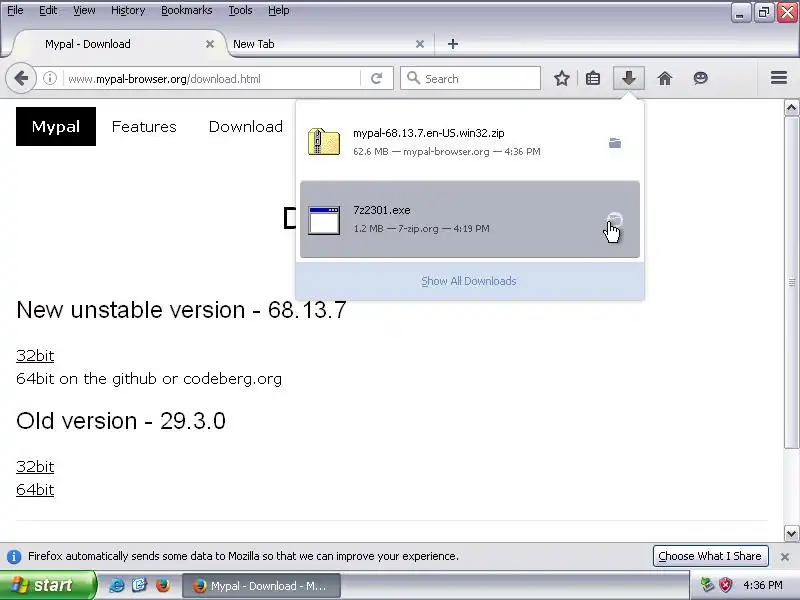Image resolution: width=800 pixels, height=600 pixels.
Task: Download 64bit old version 29.3.0
Action: [35, 489]
